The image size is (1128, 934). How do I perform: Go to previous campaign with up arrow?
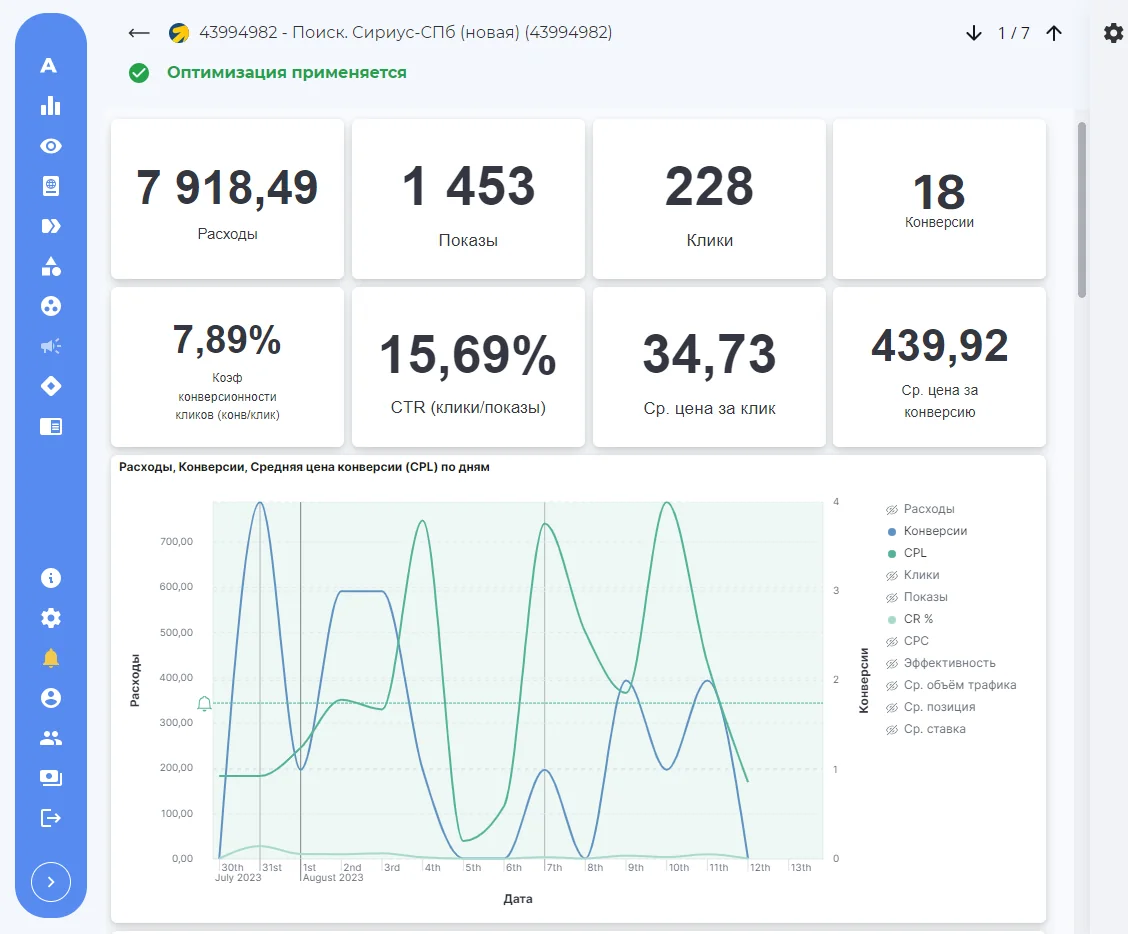[1054, 33]
